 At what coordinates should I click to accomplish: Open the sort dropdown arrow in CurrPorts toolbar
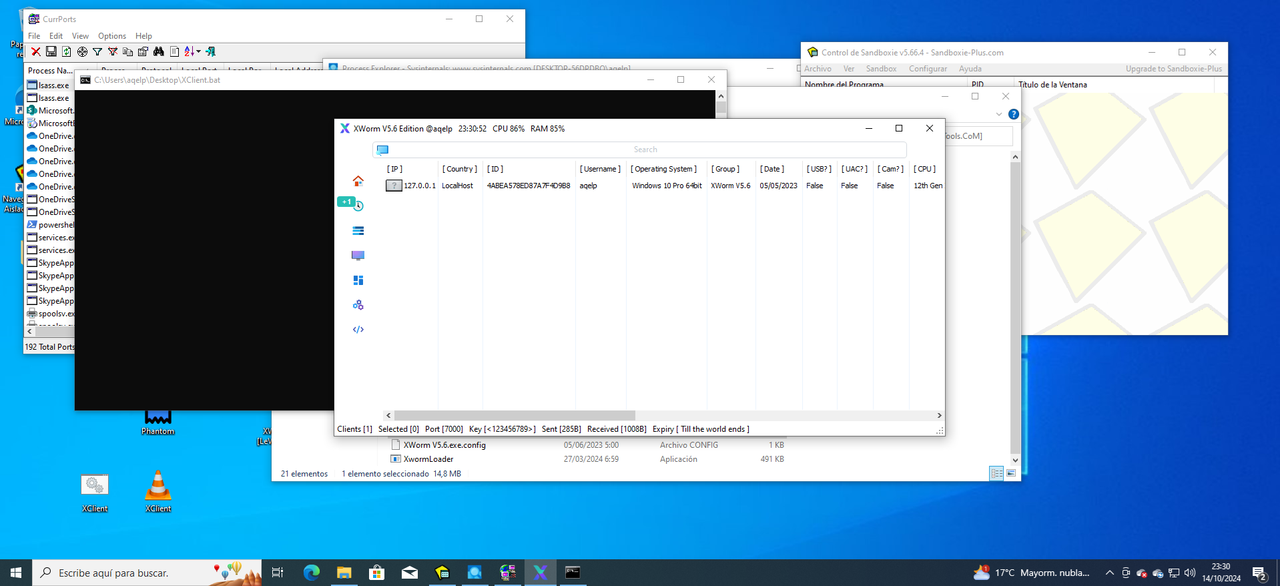coord(198,51)
